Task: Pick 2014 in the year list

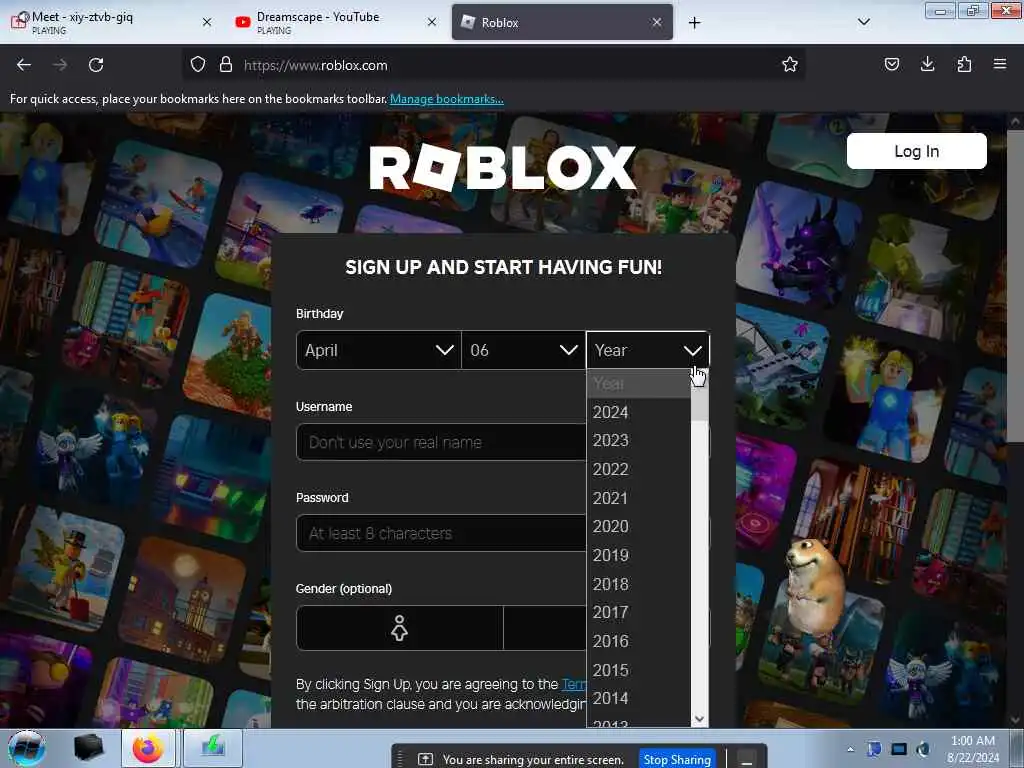Action: 638,699
